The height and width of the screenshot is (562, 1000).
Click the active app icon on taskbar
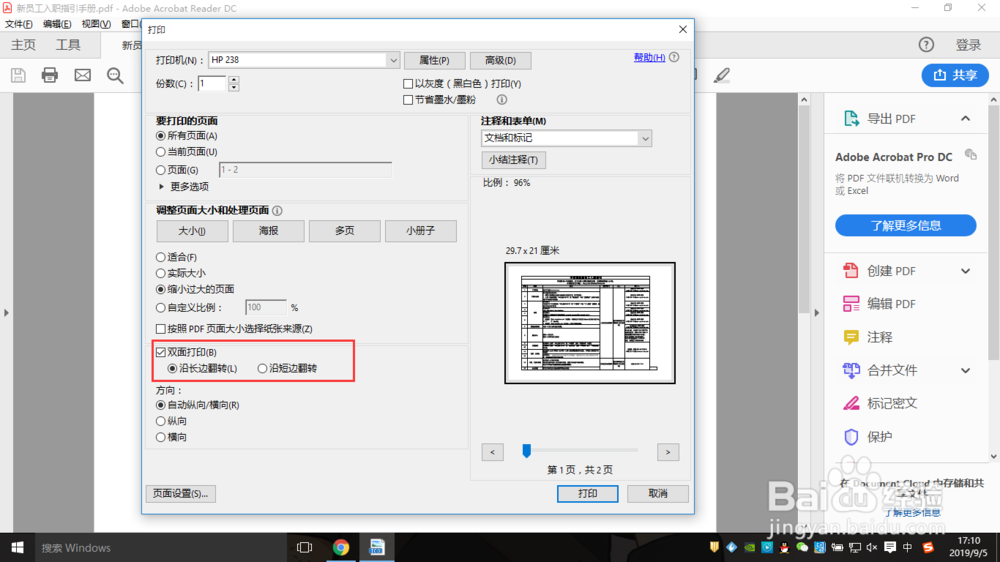tap(377, 547)
